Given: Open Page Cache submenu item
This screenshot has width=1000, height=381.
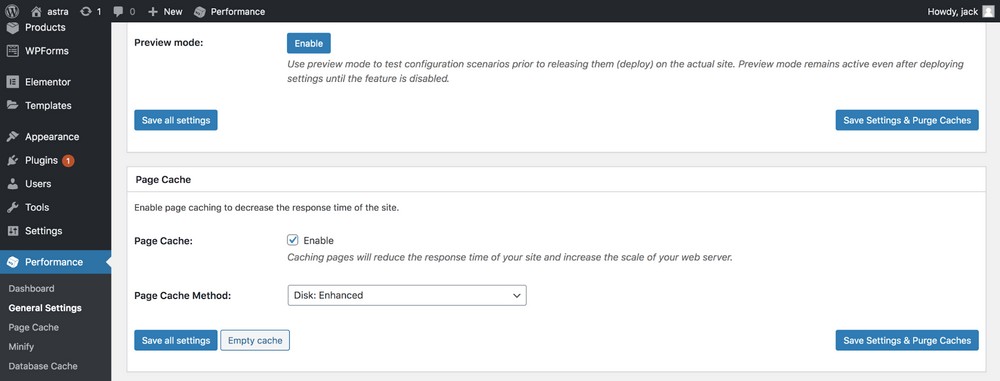Looking at the screenshot, I should click(34, 327).
